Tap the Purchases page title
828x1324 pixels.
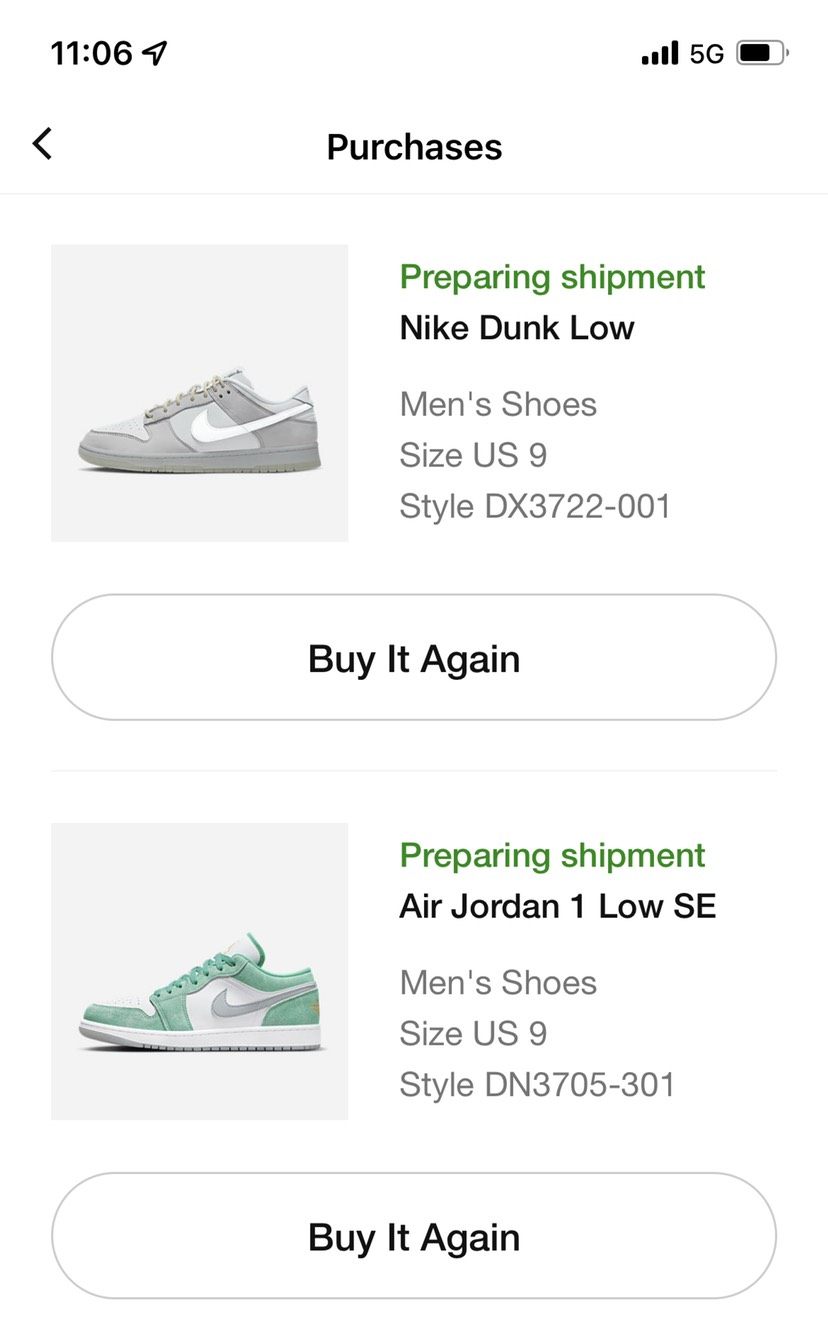(x=414, y=147)
